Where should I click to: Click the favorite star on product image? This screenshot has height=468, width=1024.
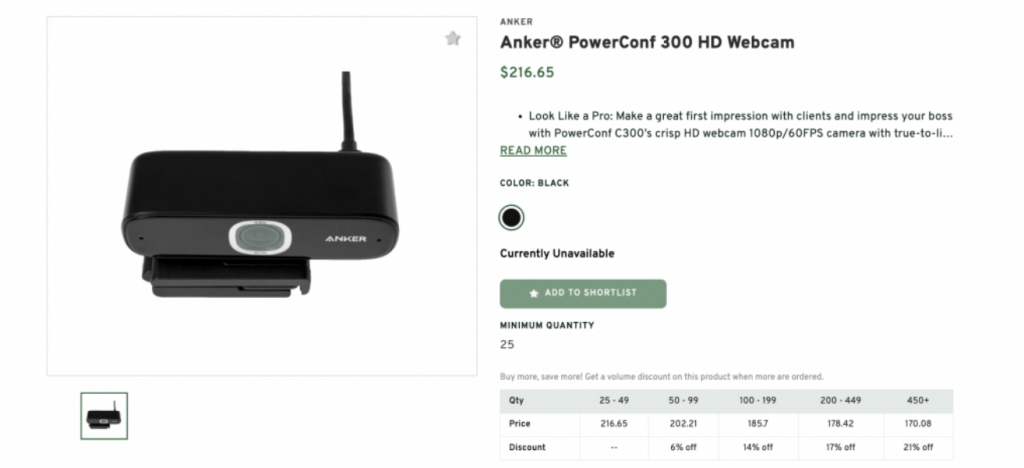(x=453, y=39)
